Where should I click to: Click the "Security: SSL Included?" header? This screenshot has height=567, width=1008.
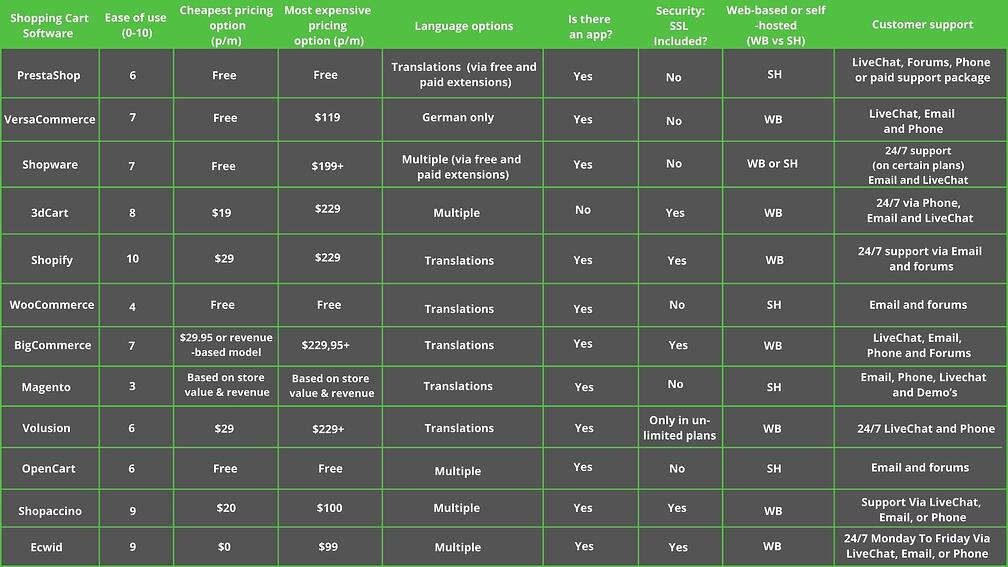(679, 26)
